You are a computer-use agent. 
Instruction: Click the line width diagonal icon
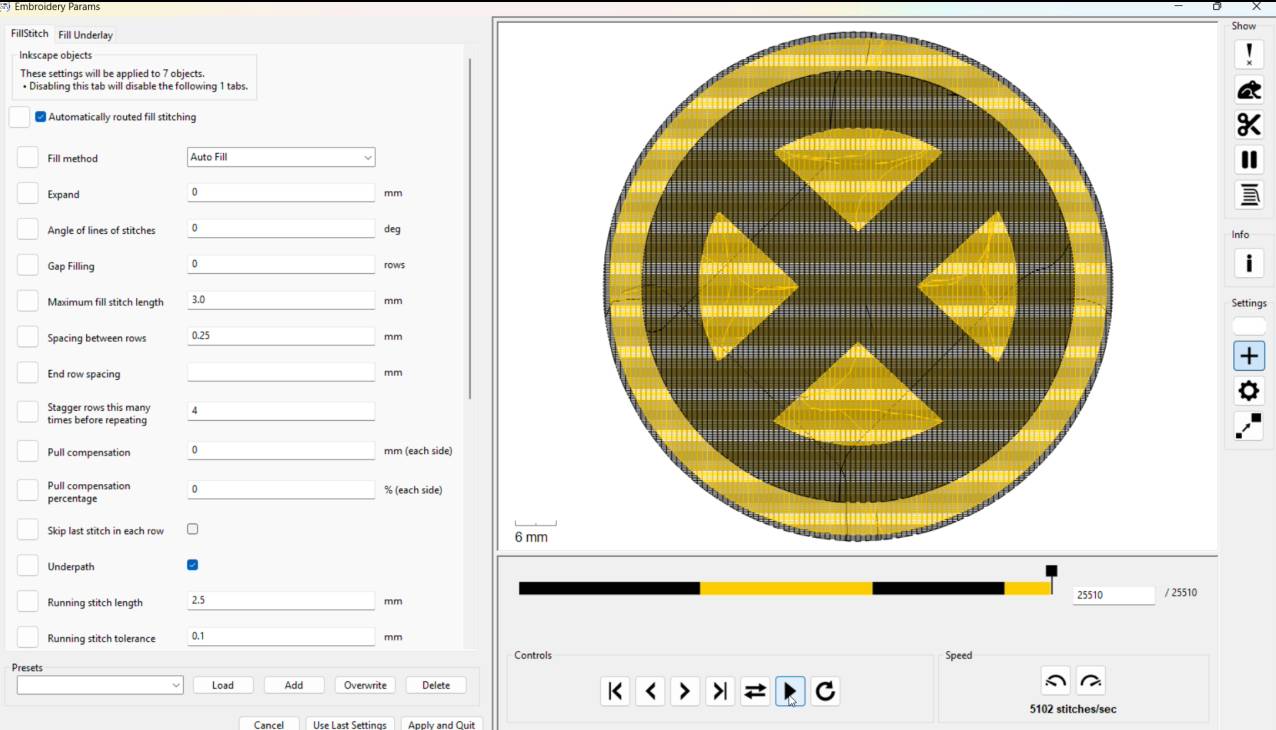1248,426
